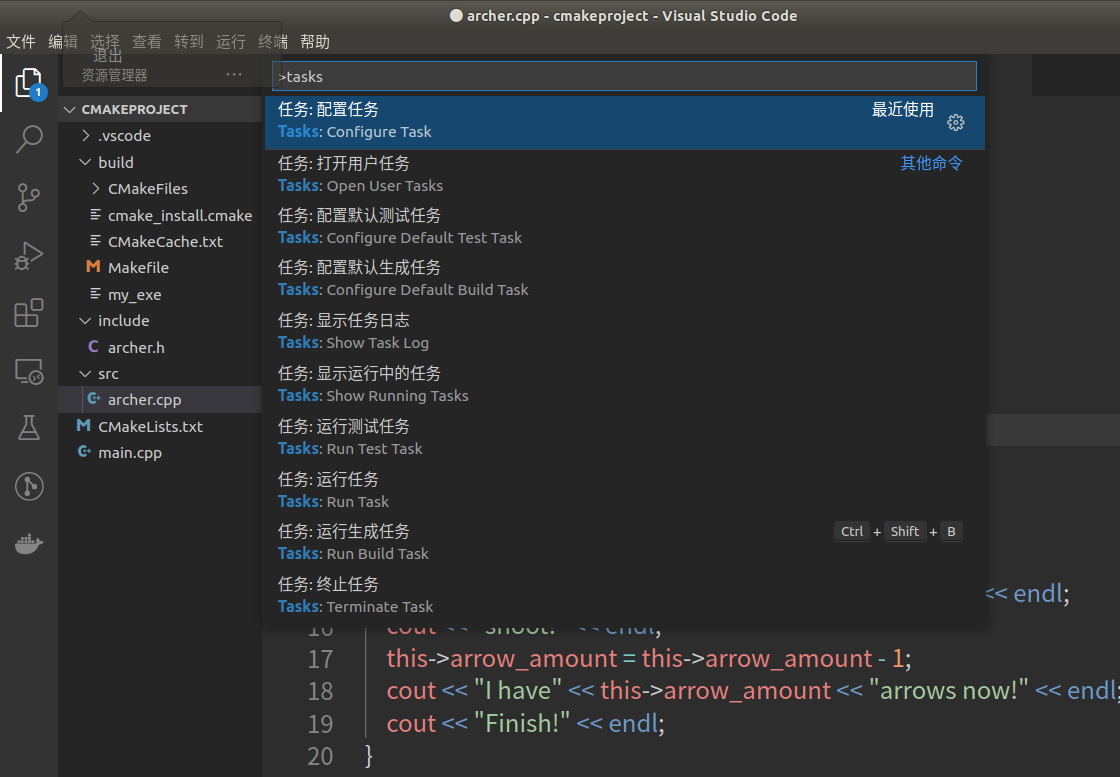Open the Remote Explorer icon
The image size is (1120, 777).
point(29,371)
